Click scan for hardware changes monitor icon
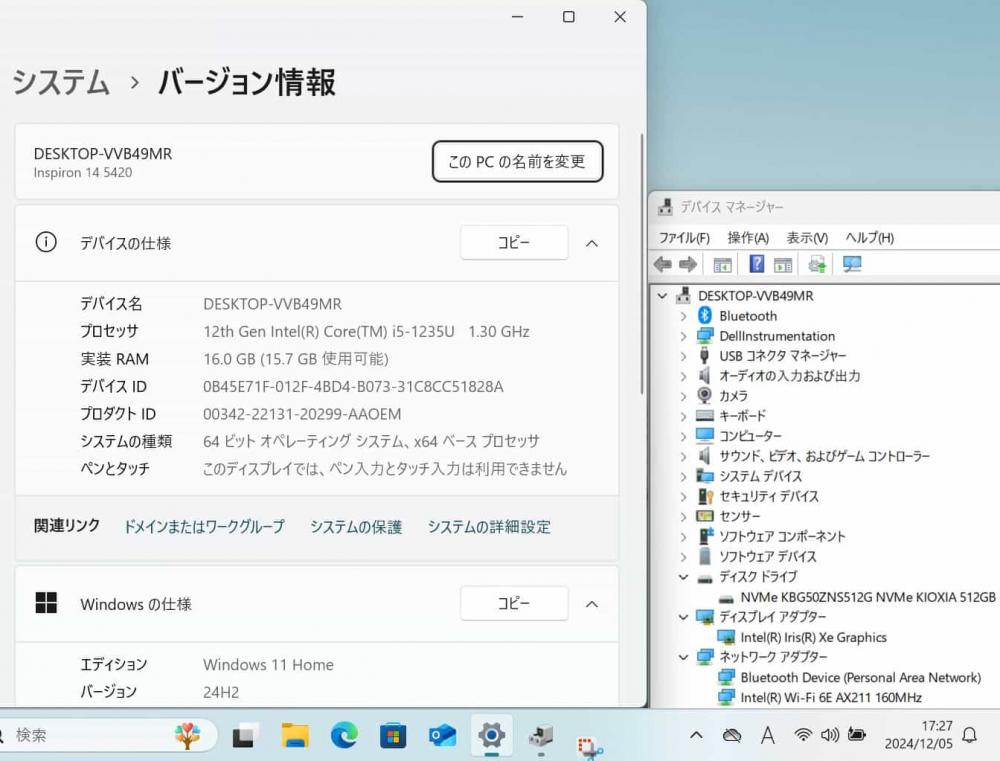Image resolution: width=1000 pixels, height=761 pixels. [x=852, y=263]
